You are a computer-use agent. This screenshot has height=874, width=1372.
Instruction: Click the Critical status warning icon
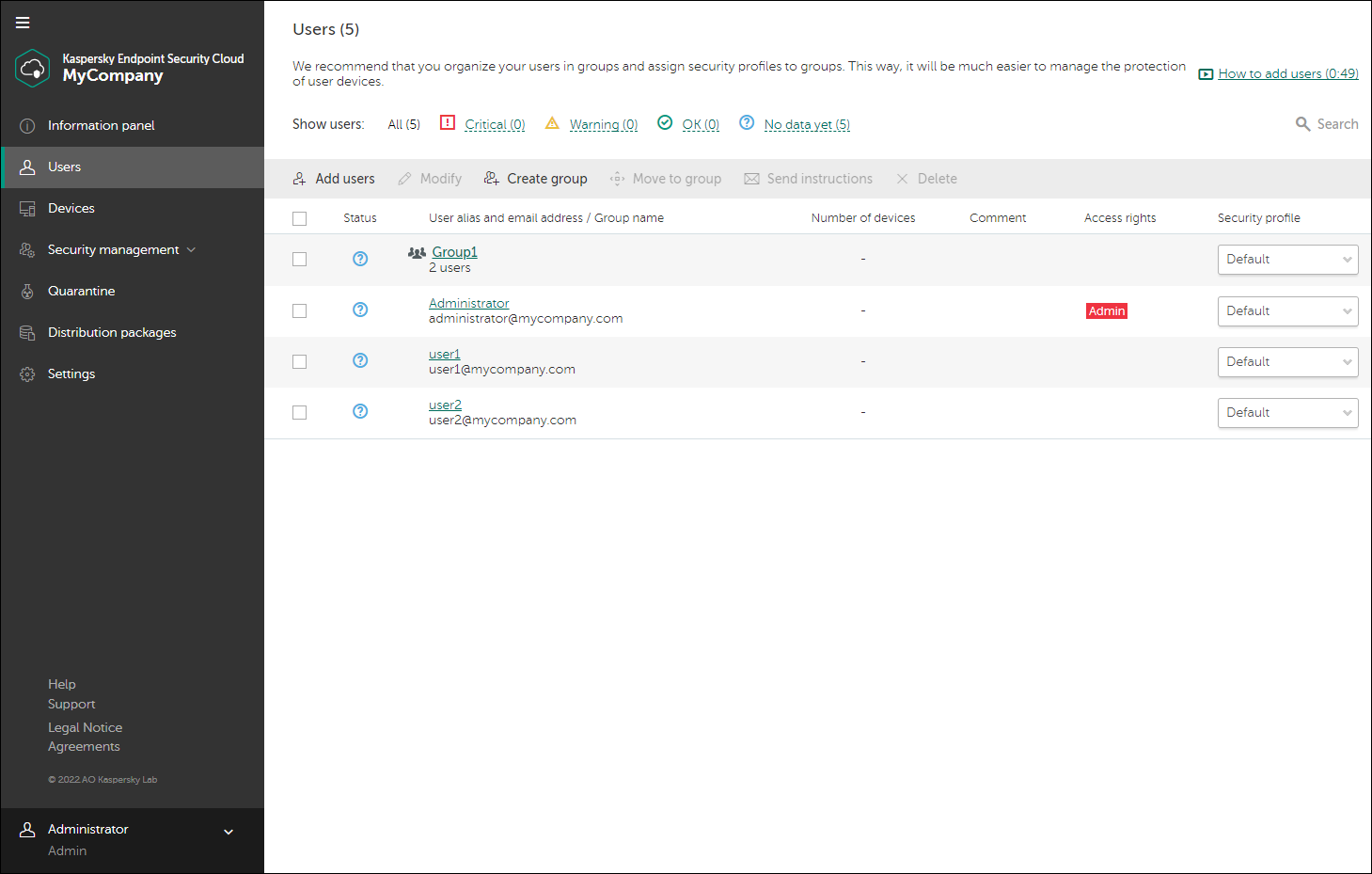coord(447,122)
